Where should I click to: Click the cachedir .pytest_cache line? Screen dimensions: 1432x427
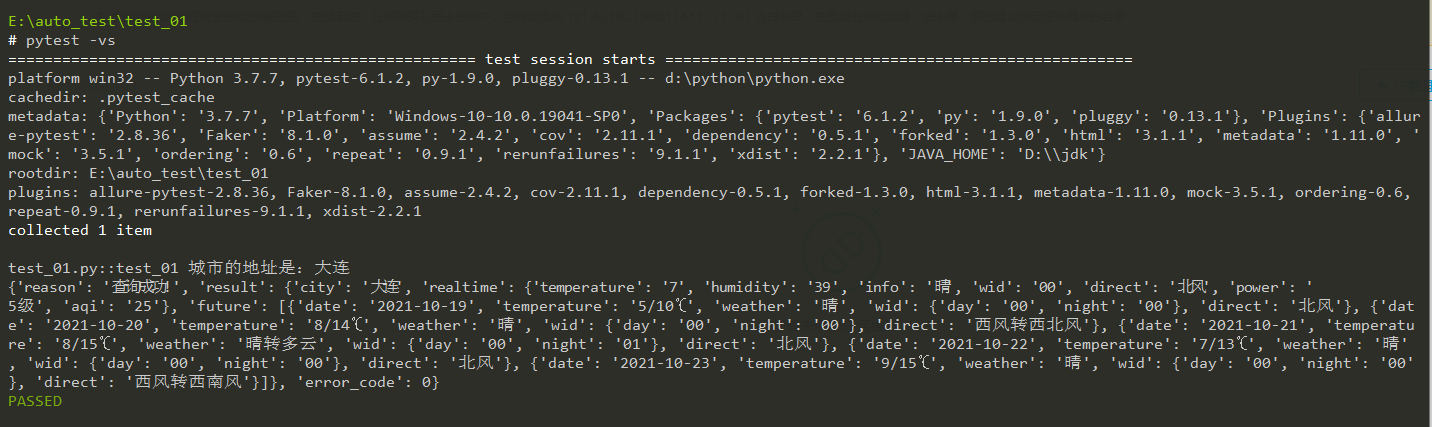111,97
